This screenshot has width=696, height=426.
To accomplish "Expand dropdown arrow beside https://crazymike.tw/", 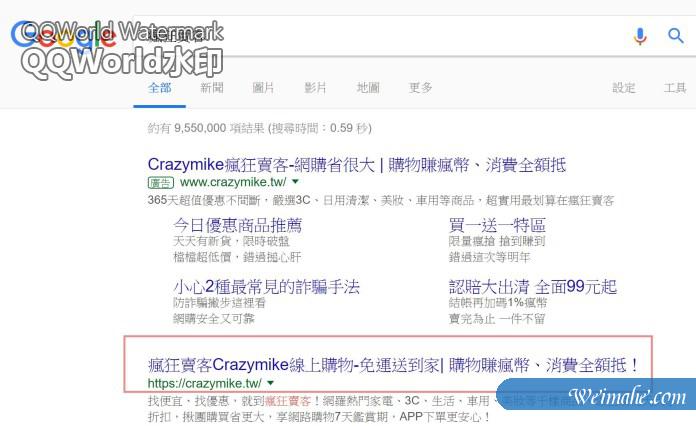I will (x=271, y=383).
